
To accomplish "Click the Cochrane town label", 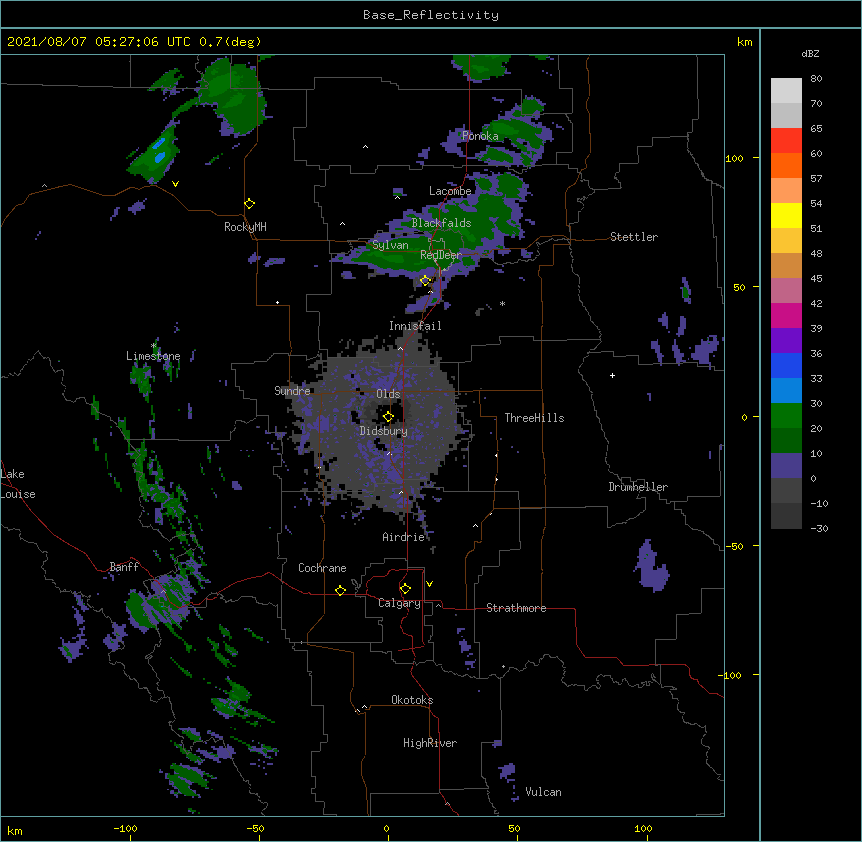I will [x=322, y=568].
